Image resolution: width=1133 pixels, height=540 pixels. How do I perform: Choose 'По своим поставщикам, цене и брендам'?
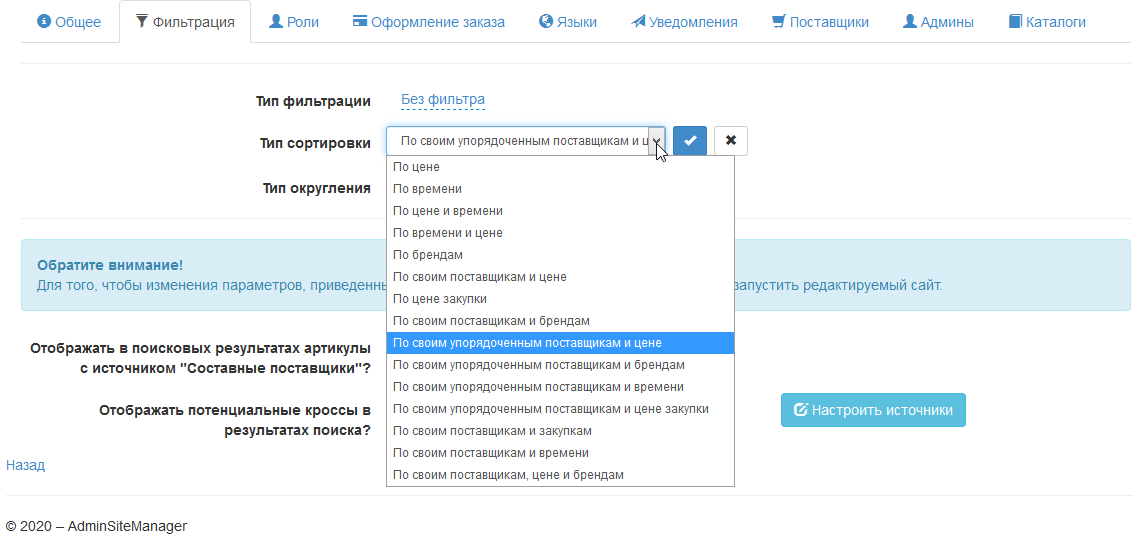click(x=508, y=475)
